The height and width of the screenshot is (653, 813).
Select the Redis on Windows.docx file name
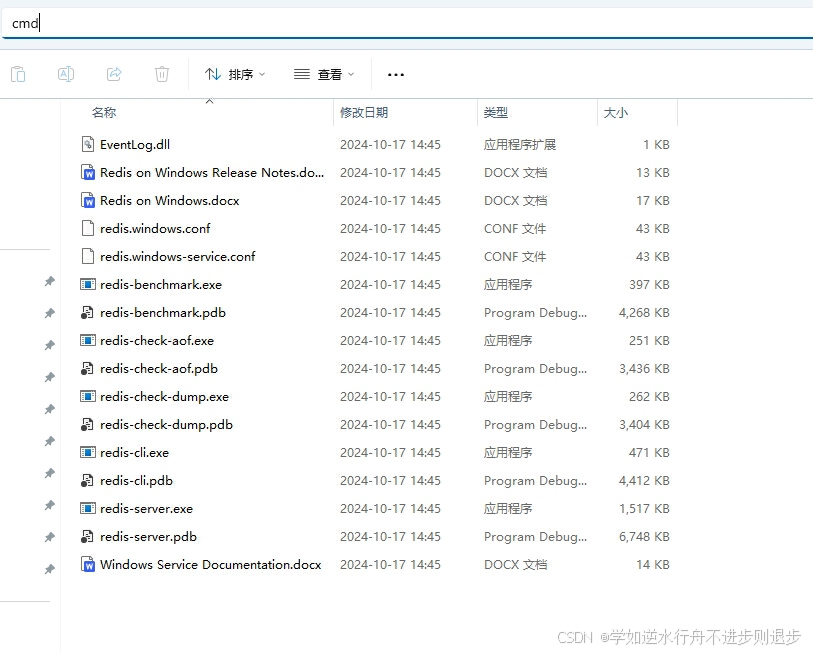point(170,201)
